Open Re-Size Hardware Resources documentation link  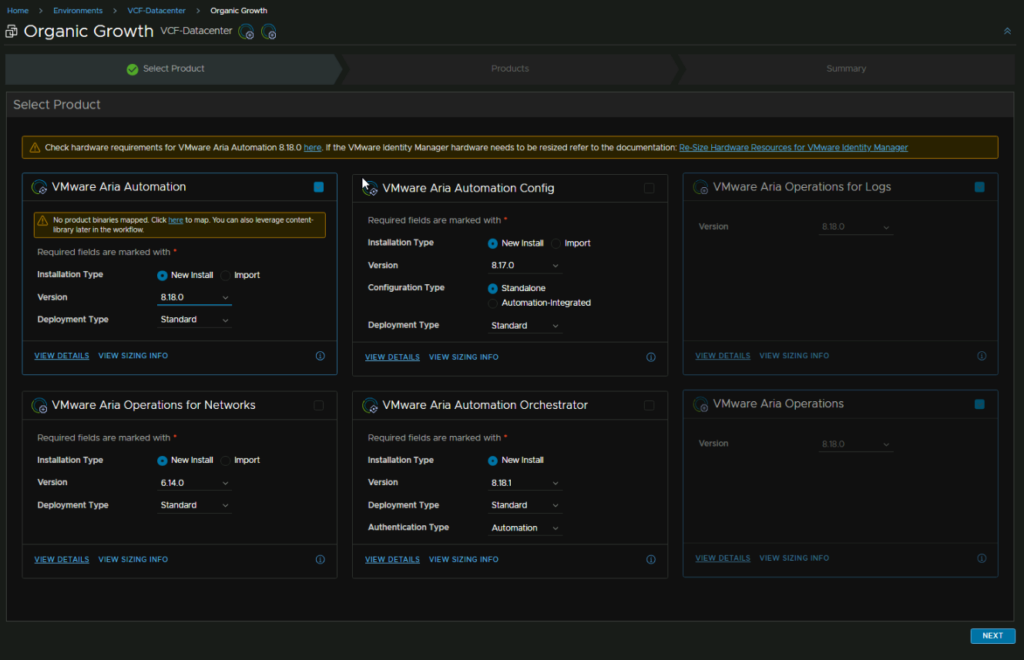coord(793,148)
